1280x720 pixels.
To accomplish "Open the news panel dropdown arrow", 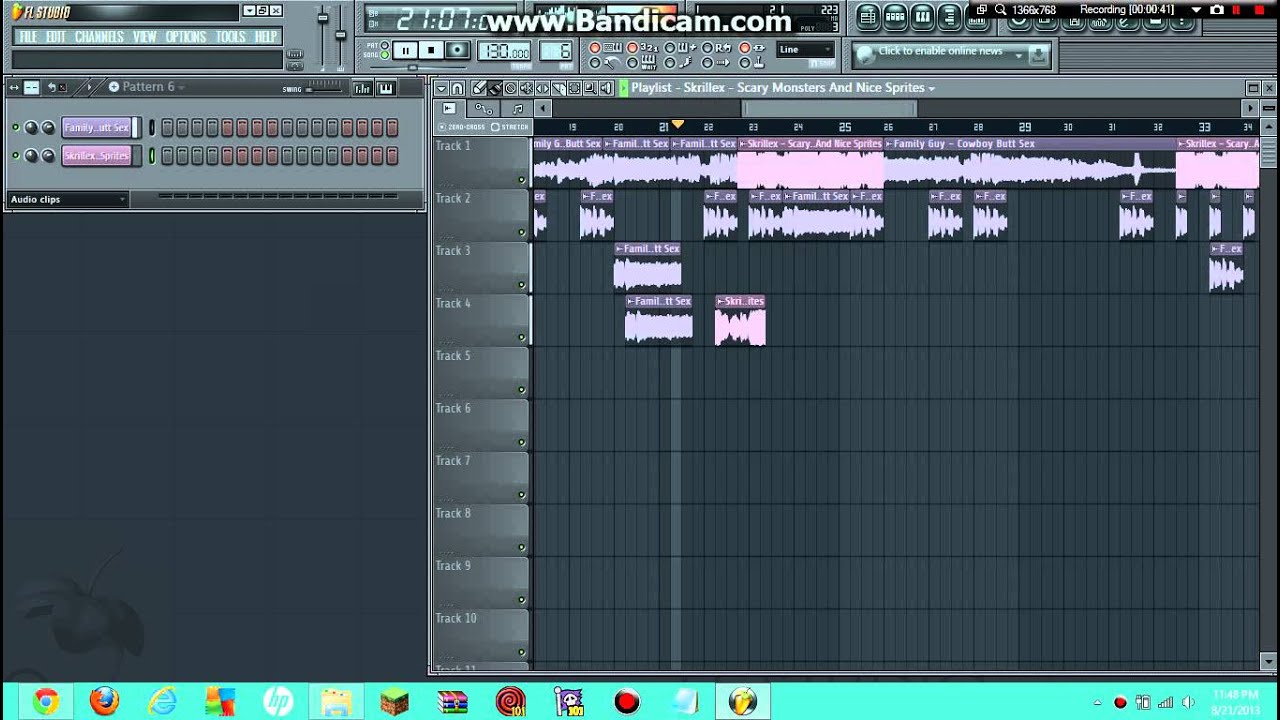I will (1019, 54).
